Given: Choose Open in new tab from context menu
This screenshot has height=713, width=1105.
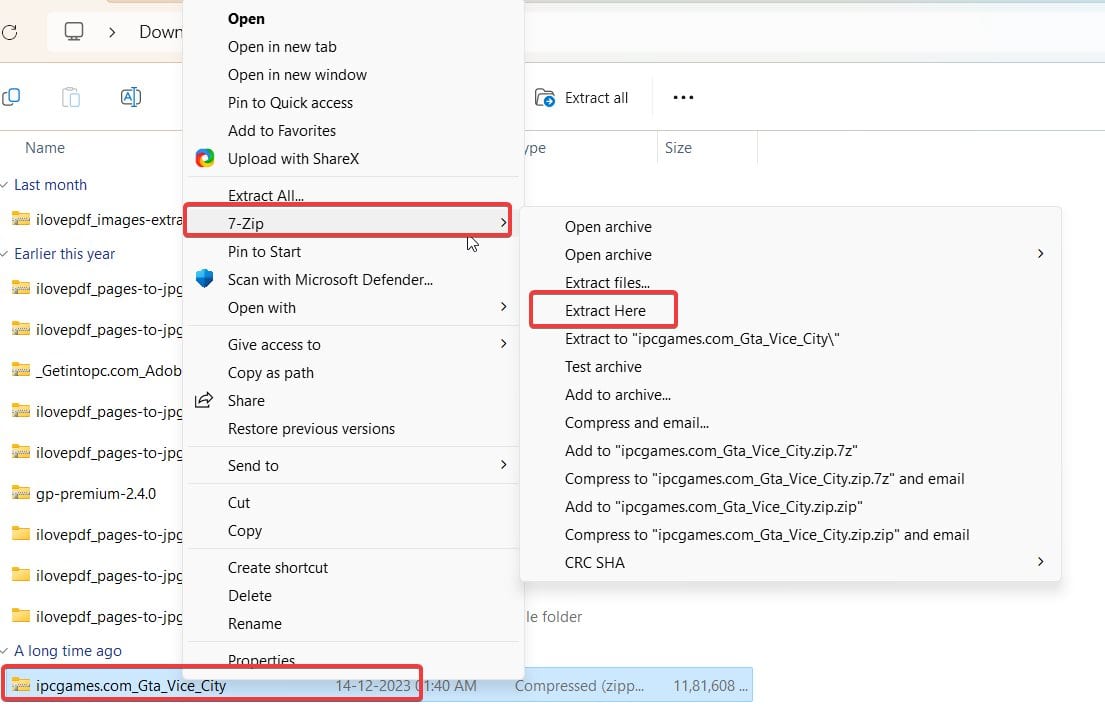Looking at the screenshot, I should [x=281, y=46].
